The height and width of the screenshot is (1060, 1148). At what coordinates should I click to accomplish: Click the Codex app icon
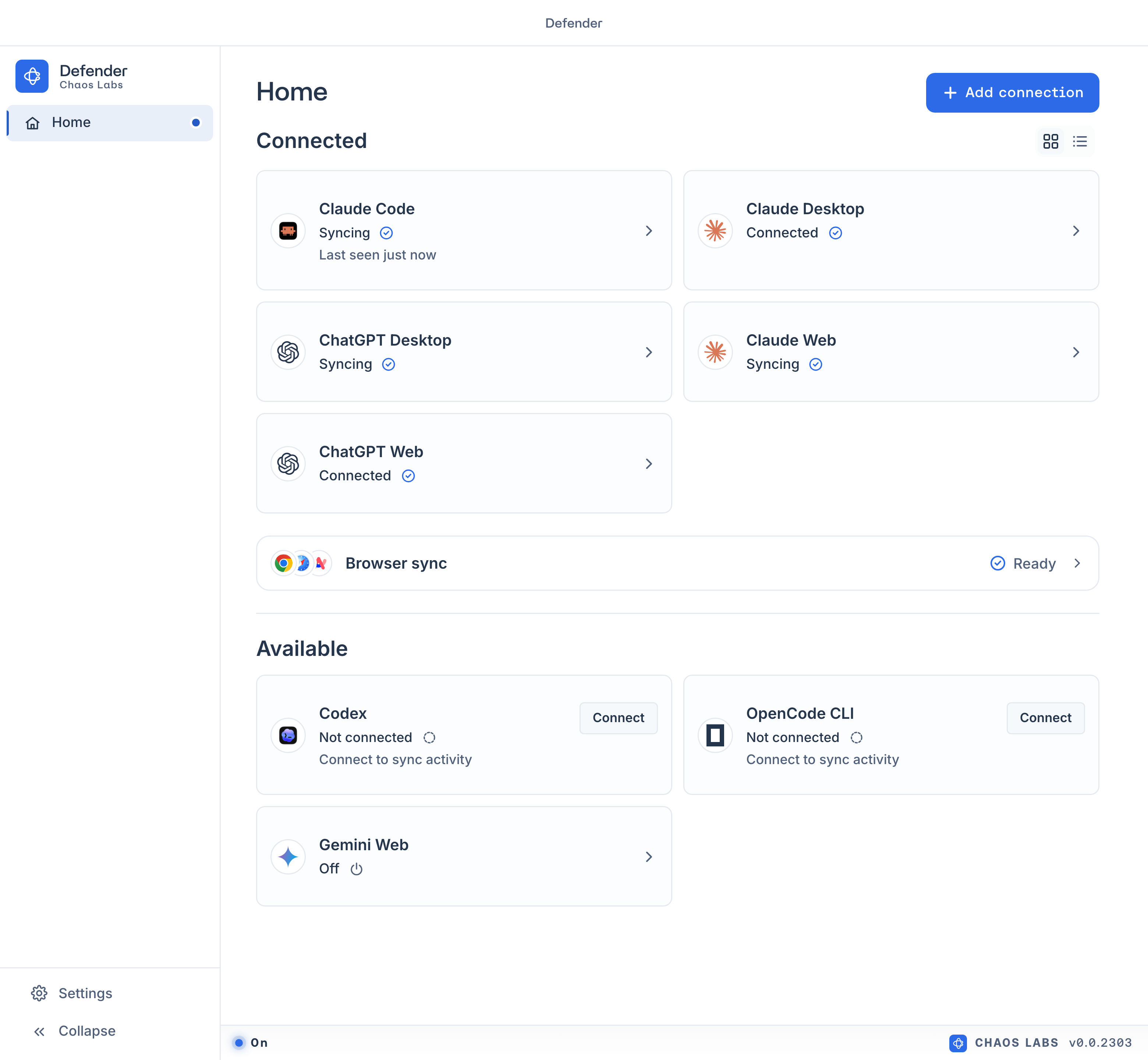[x=288, y=735]
